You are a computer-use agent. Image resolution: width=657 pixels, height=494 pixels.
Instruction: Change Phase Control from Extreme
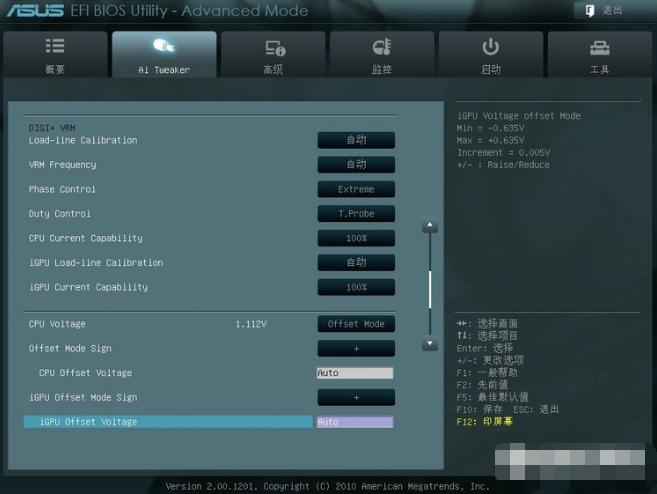point(356,190)
